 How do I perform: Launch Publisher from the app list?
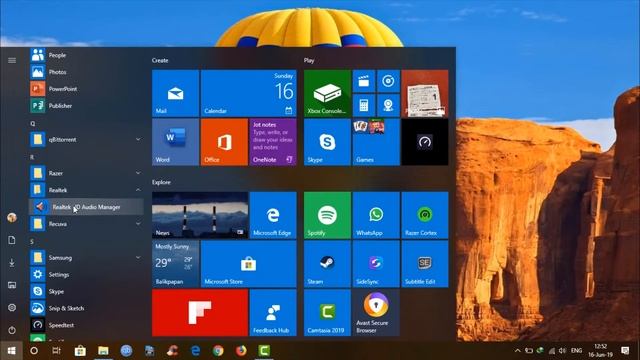[x=87, y=106]
